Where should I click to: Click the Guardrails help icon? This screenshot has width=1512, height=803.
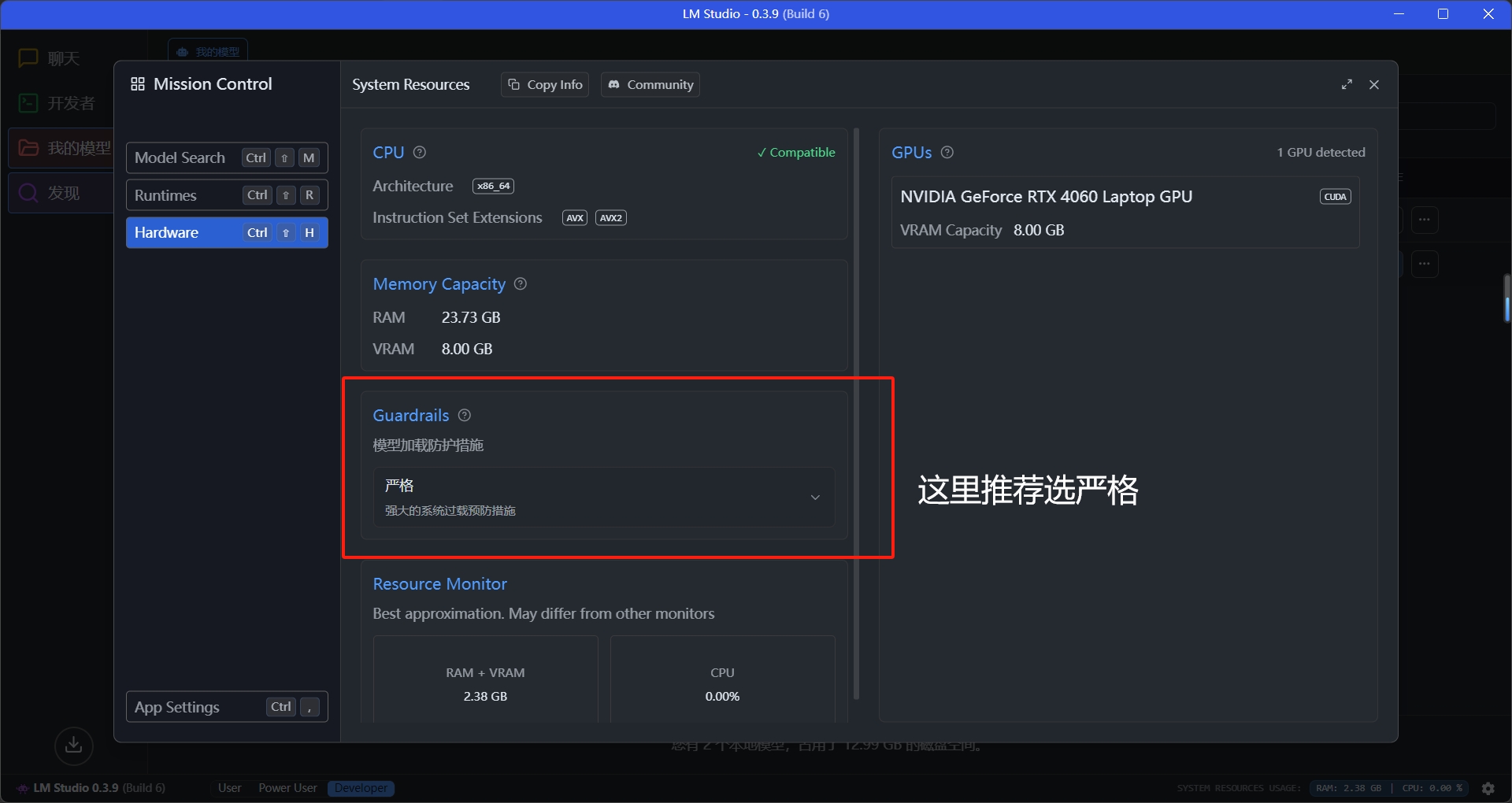click(x=465, y=415)
